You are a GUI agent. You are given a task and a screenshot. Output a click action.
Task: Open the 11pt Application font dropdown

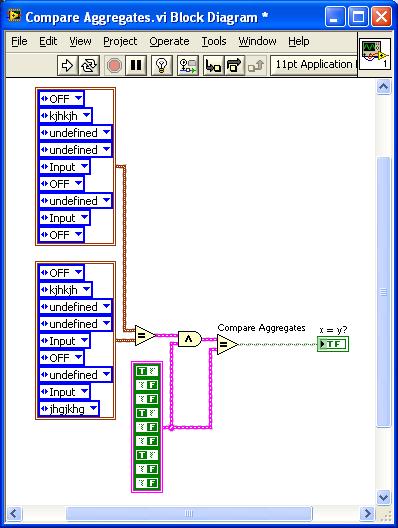pyautogui.click(x=313, y=65)
